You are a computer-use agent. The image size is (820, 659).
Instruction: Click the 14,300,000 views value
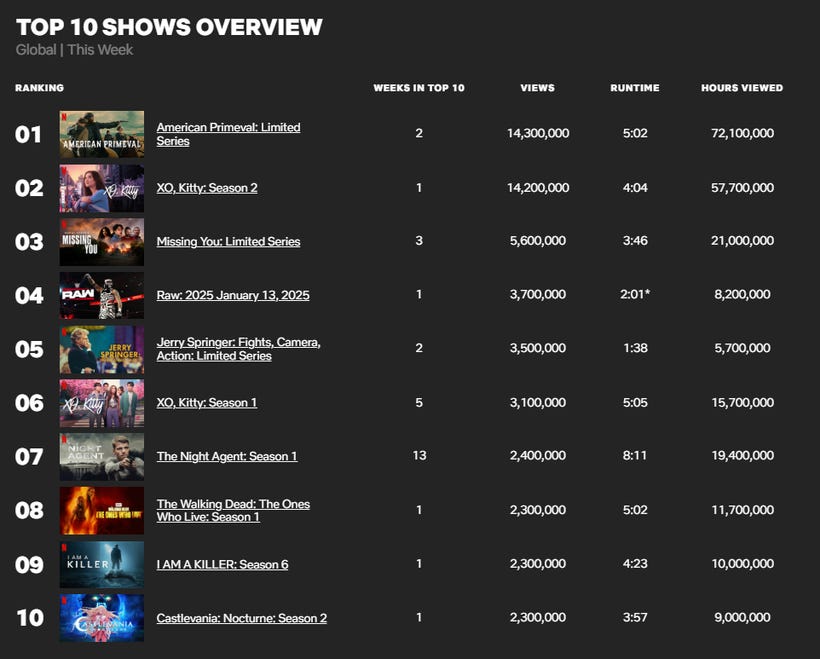click(538, 133)
